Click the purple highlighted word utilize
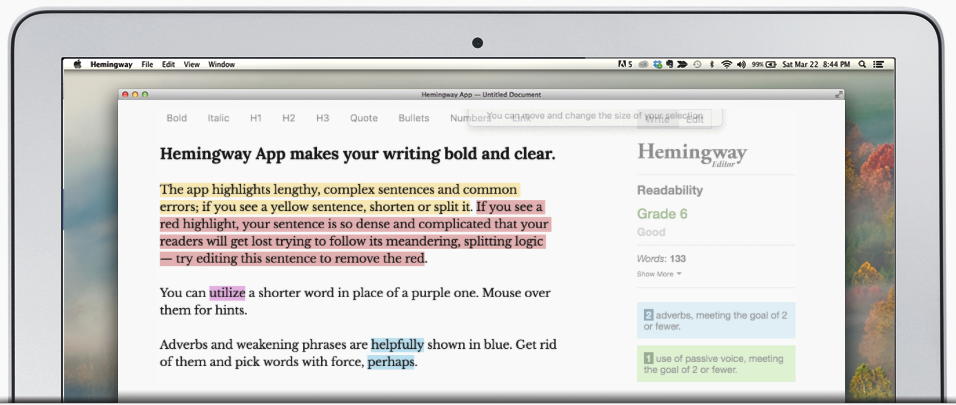956x405 pixels. pyautogui.click(x=227, y=293)
